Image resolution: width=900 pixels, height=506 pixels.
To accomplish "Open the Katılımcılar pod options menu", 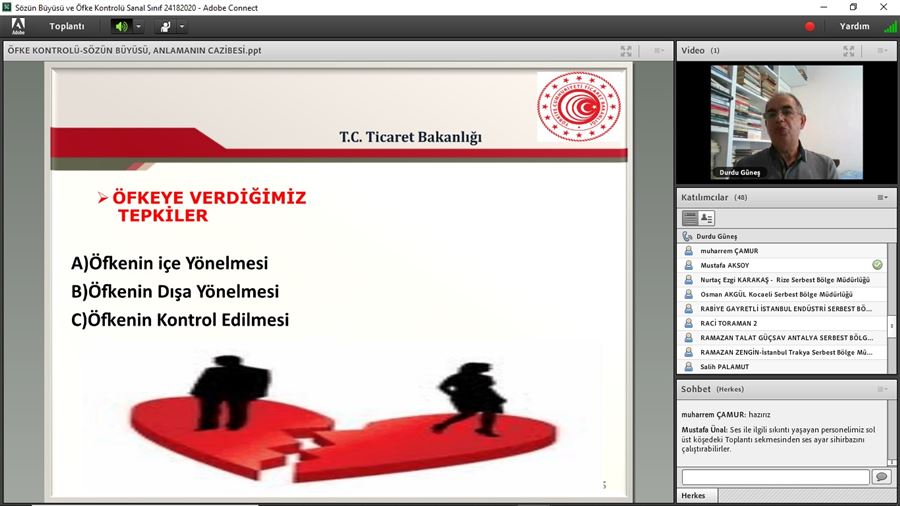I will pyautogui.click(x=882, y=198).
